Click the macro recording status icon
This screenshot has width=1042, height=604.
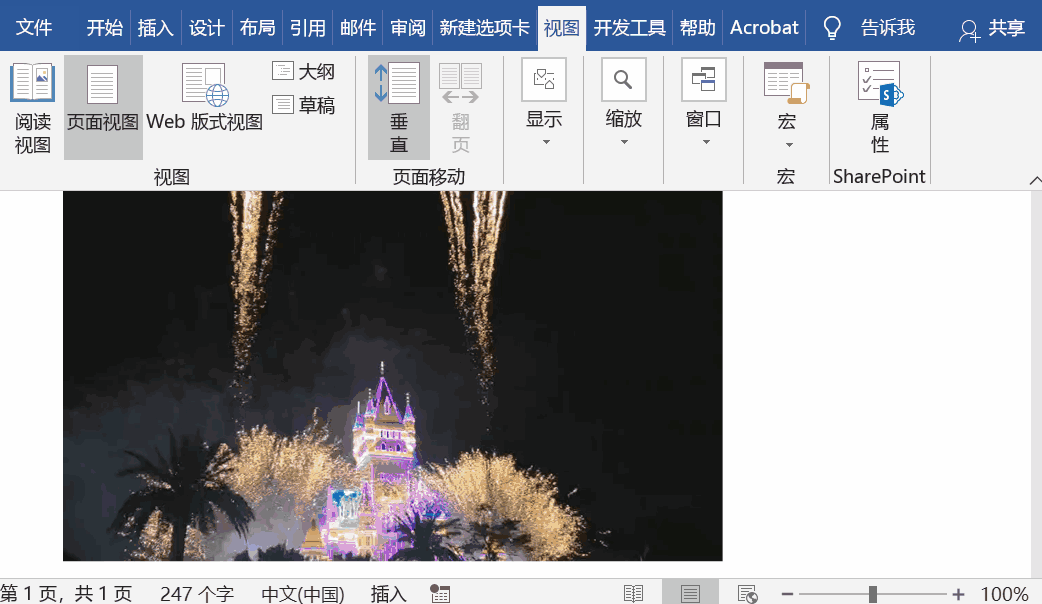pyautogui.click(x=440, y=593)
